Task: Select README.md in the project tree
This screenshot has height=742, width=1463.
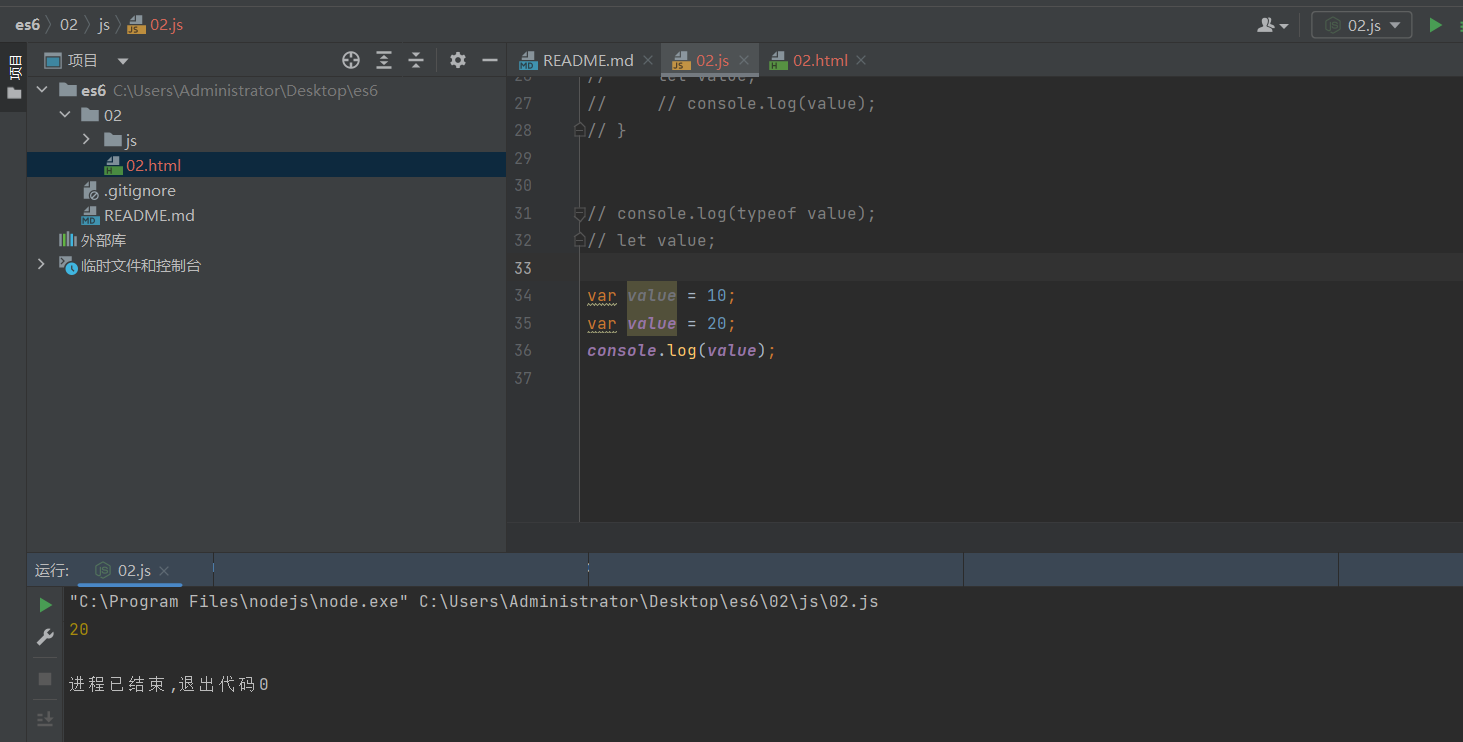Action: [149, 215]
